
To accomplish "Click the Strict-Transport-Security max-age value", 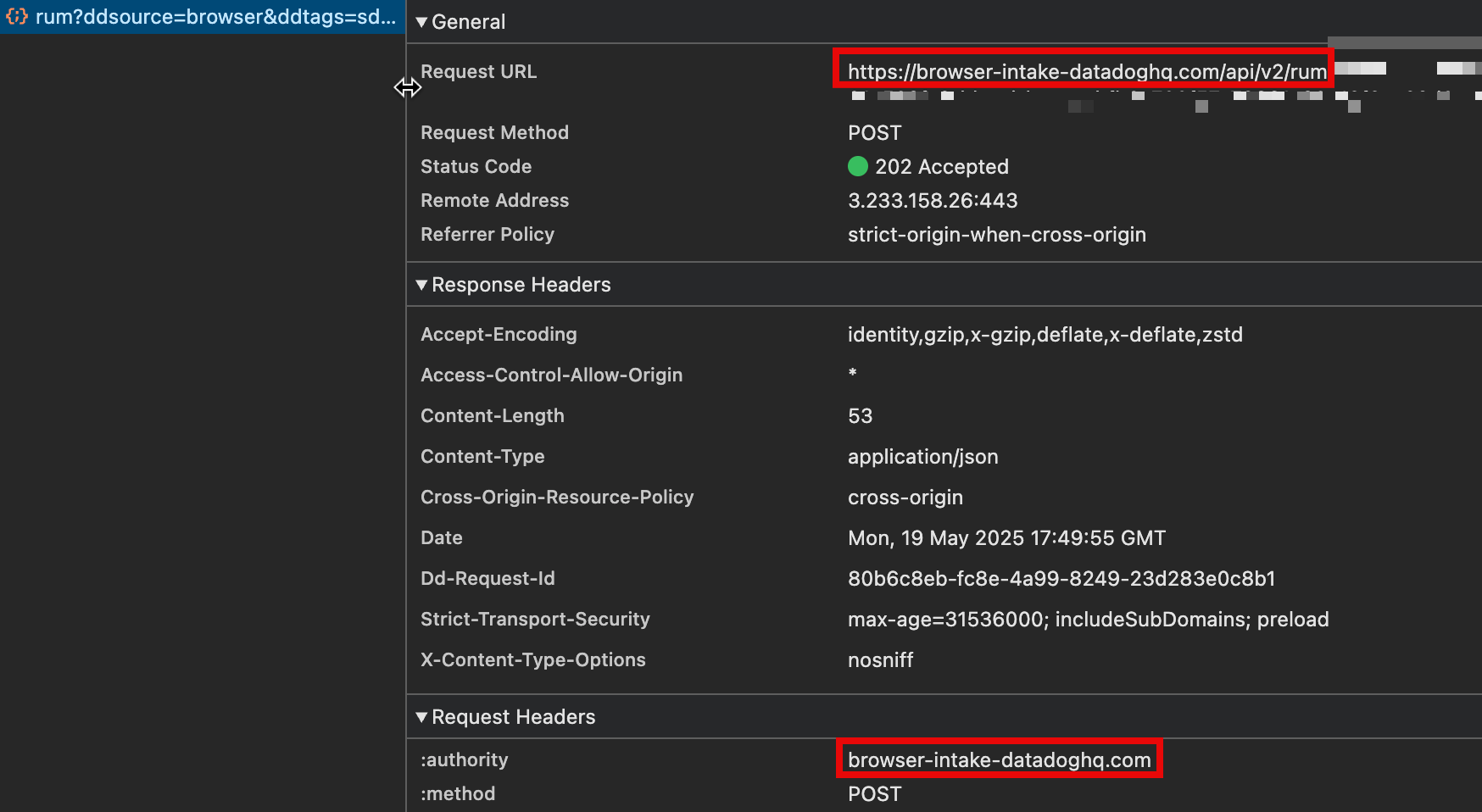I will point(1088,620).
